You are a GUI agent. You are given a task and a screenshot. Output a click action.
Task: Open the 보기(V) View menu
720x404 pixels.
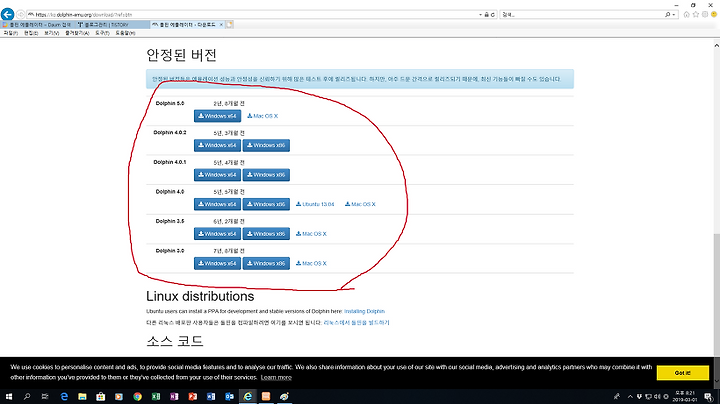pos(51,33)
